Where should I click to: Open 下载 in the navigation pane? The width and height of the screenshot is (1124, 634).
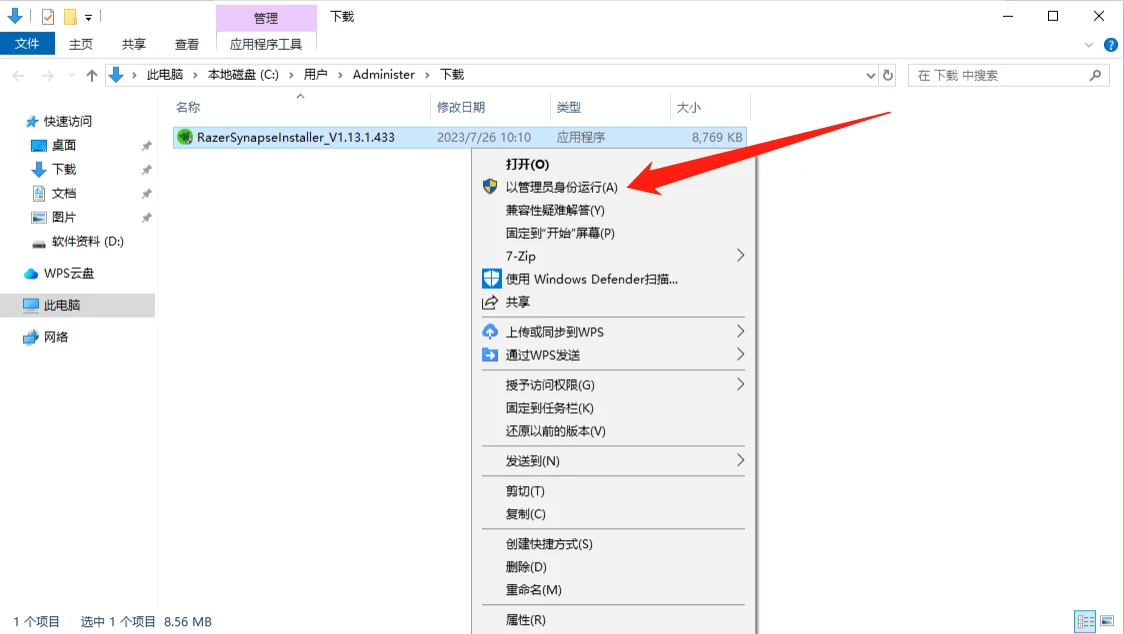click(63, 169)
